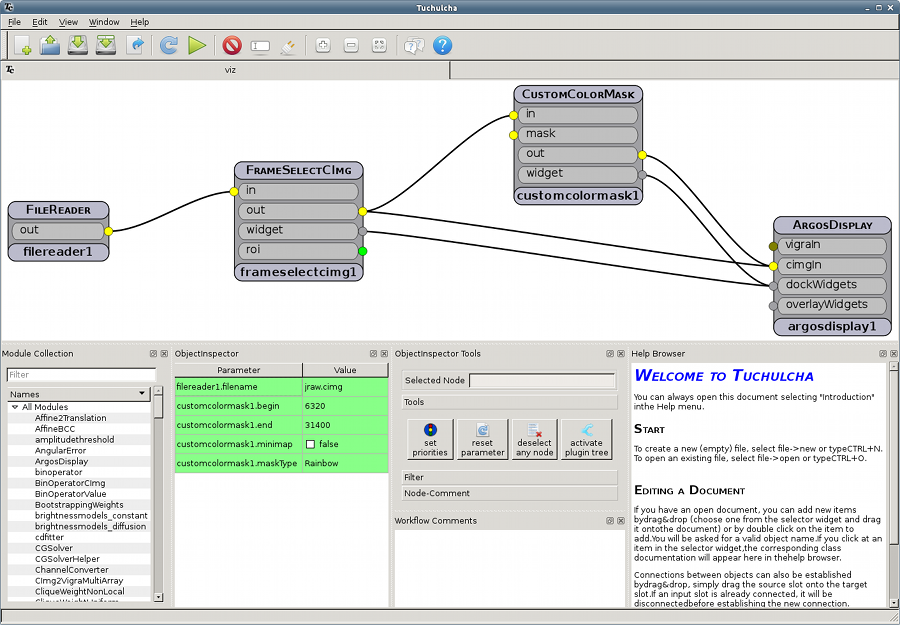900x625 pixels.
Task: Click the vigraIn port on ArgosDisplay
Action: (773, 246)
